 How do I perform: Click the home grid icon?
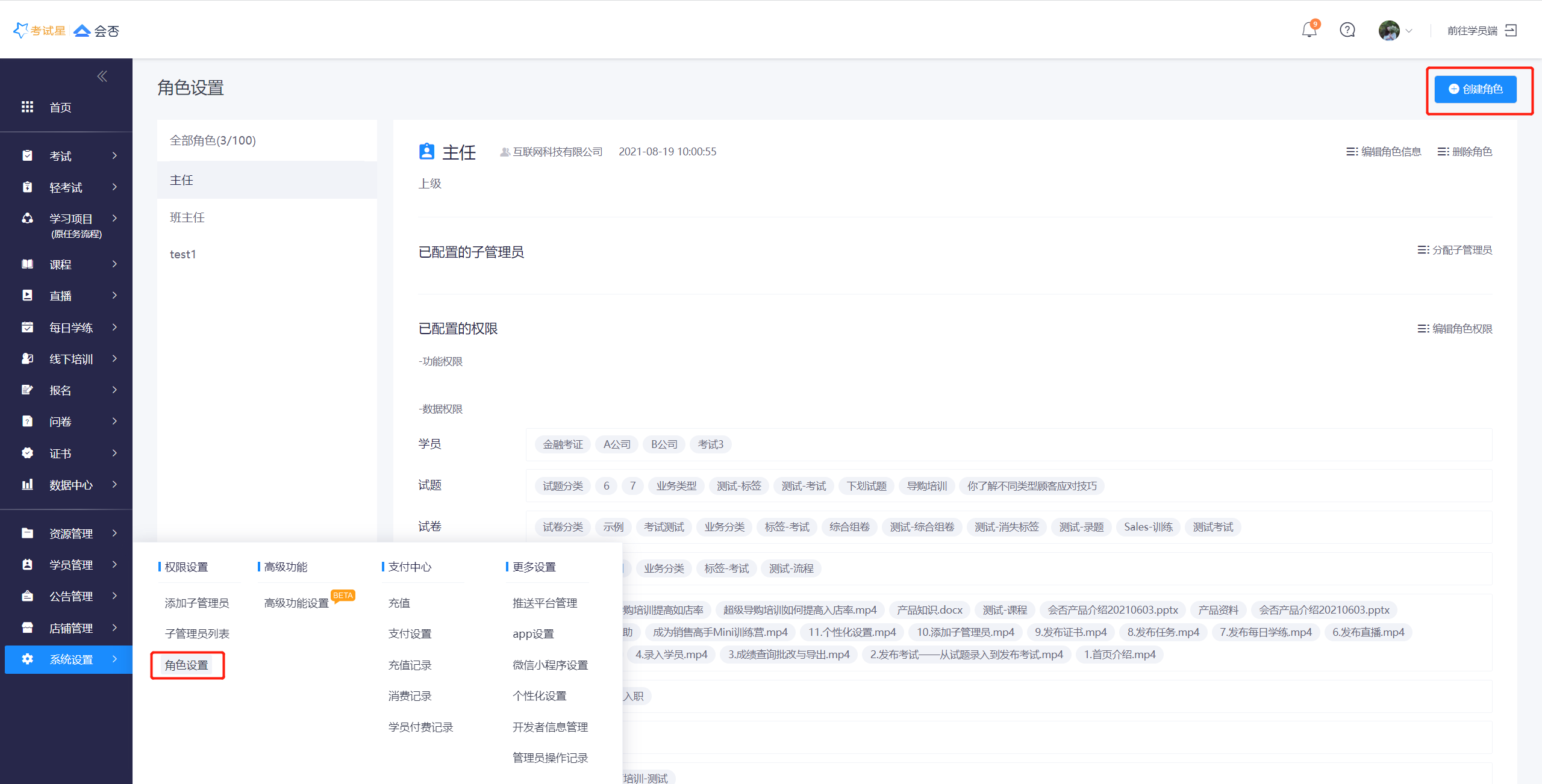click(27, 107)
